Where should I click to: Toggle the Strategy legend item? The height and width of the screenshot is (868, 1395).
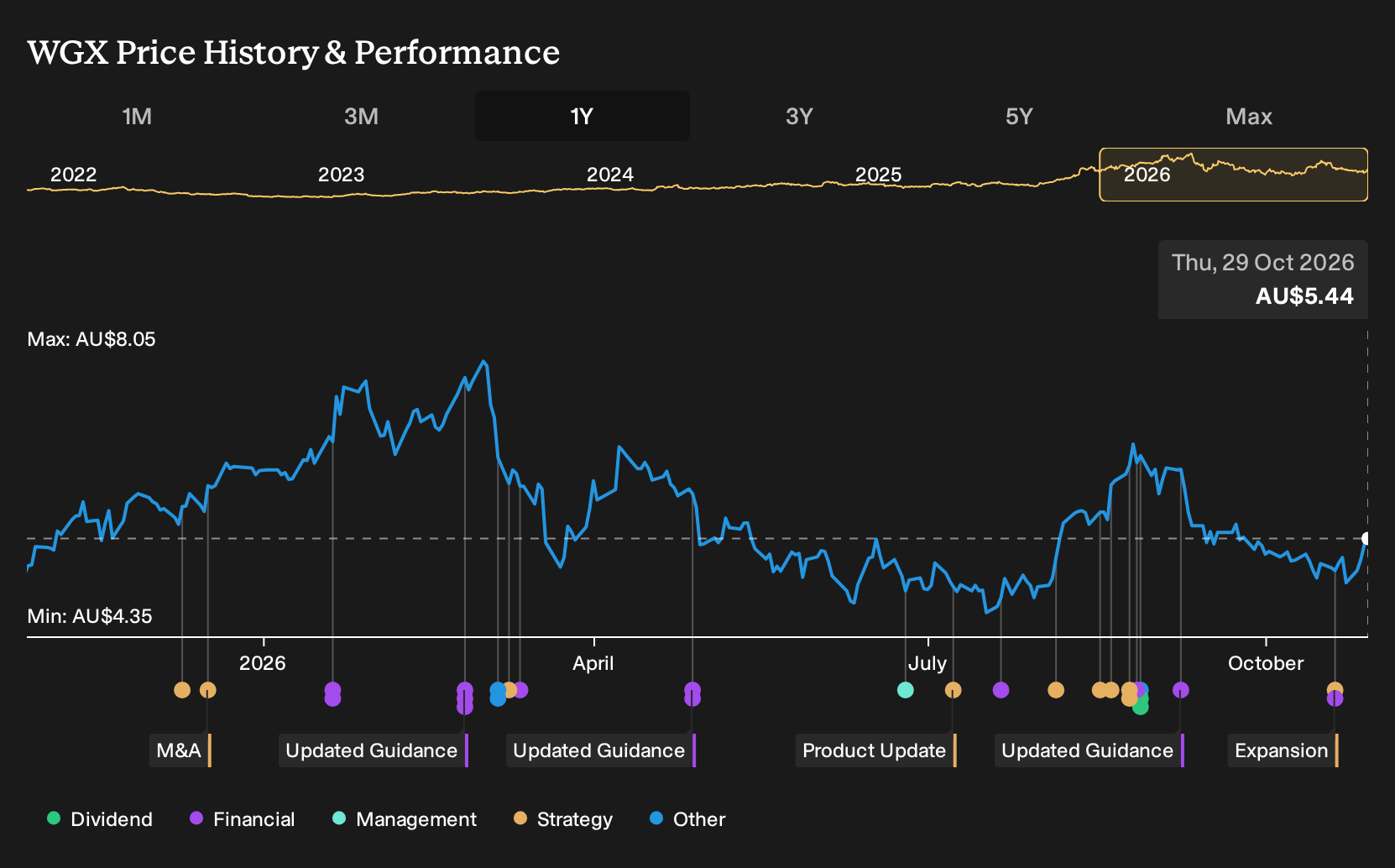pos(562,819)
